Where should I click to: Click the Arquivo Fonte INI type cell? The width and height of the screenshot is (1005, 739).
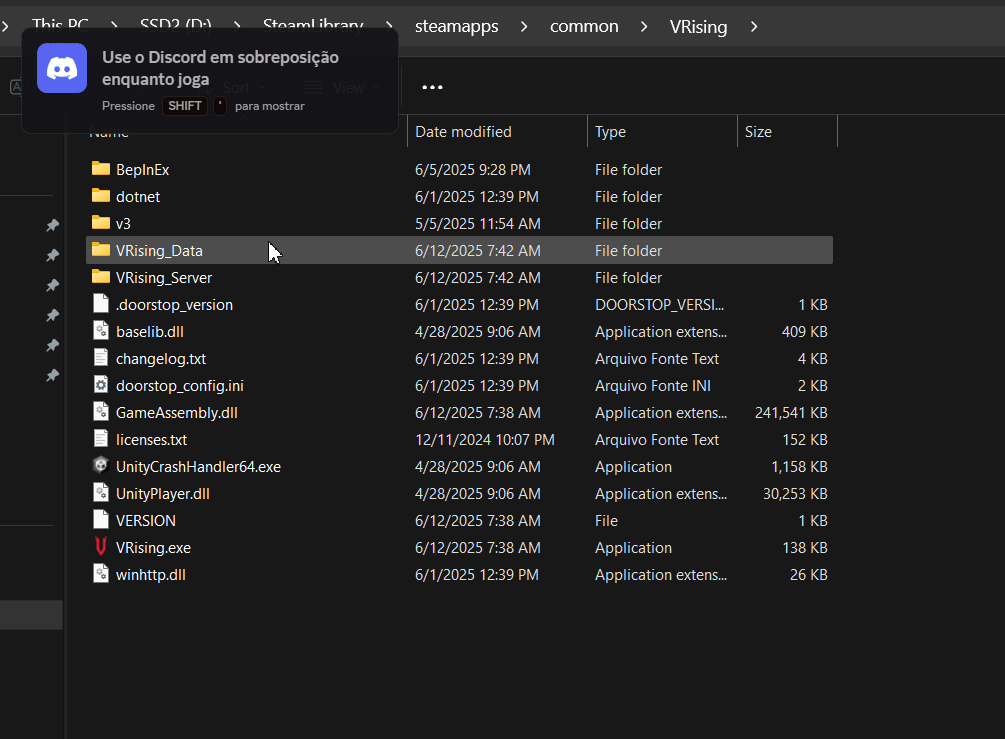(x=652, y=386)
